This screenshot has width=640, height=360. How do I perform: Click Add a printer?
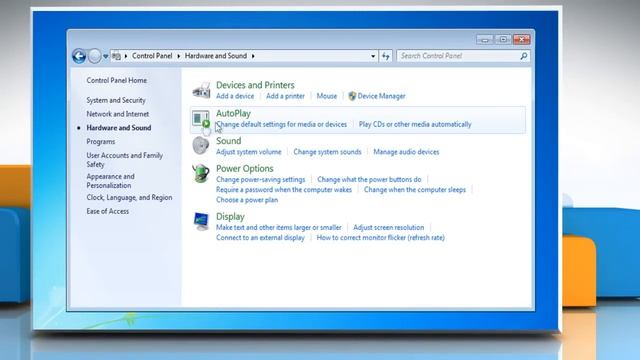tap(285, 96)
